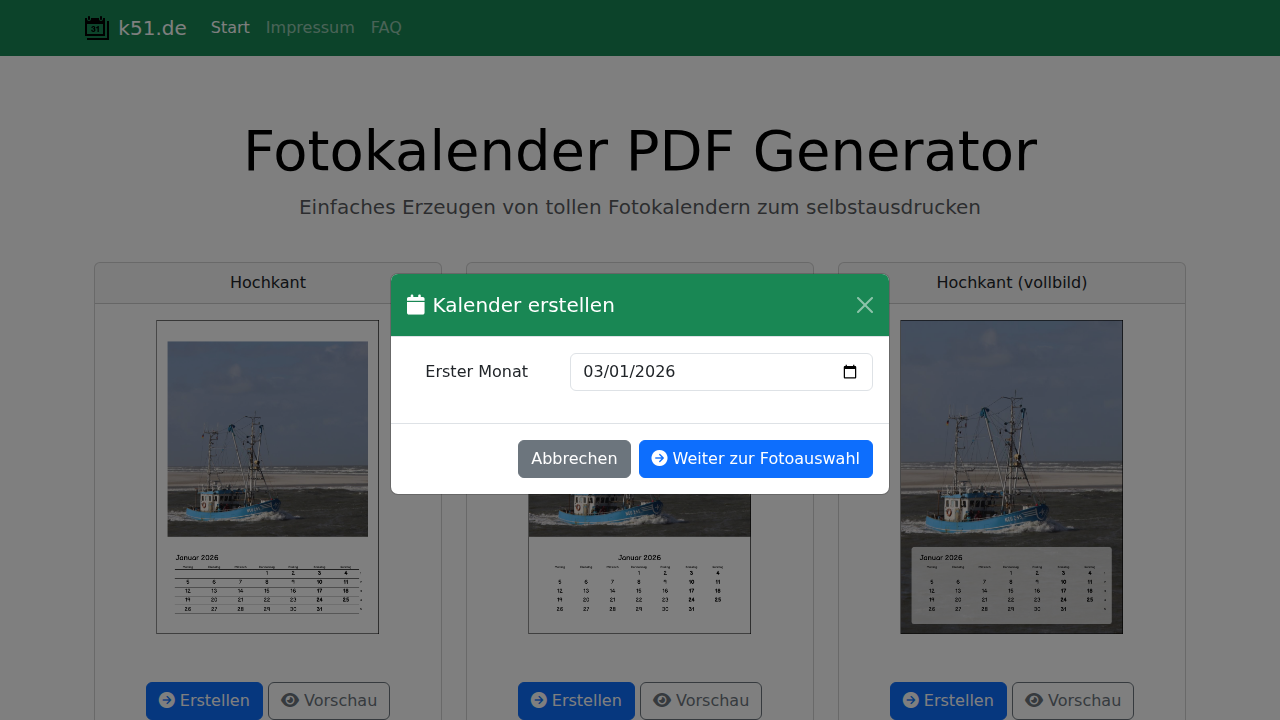Open the Start navigation link
This screenshot has width=1280, height=720.
(x=230, y=28)
